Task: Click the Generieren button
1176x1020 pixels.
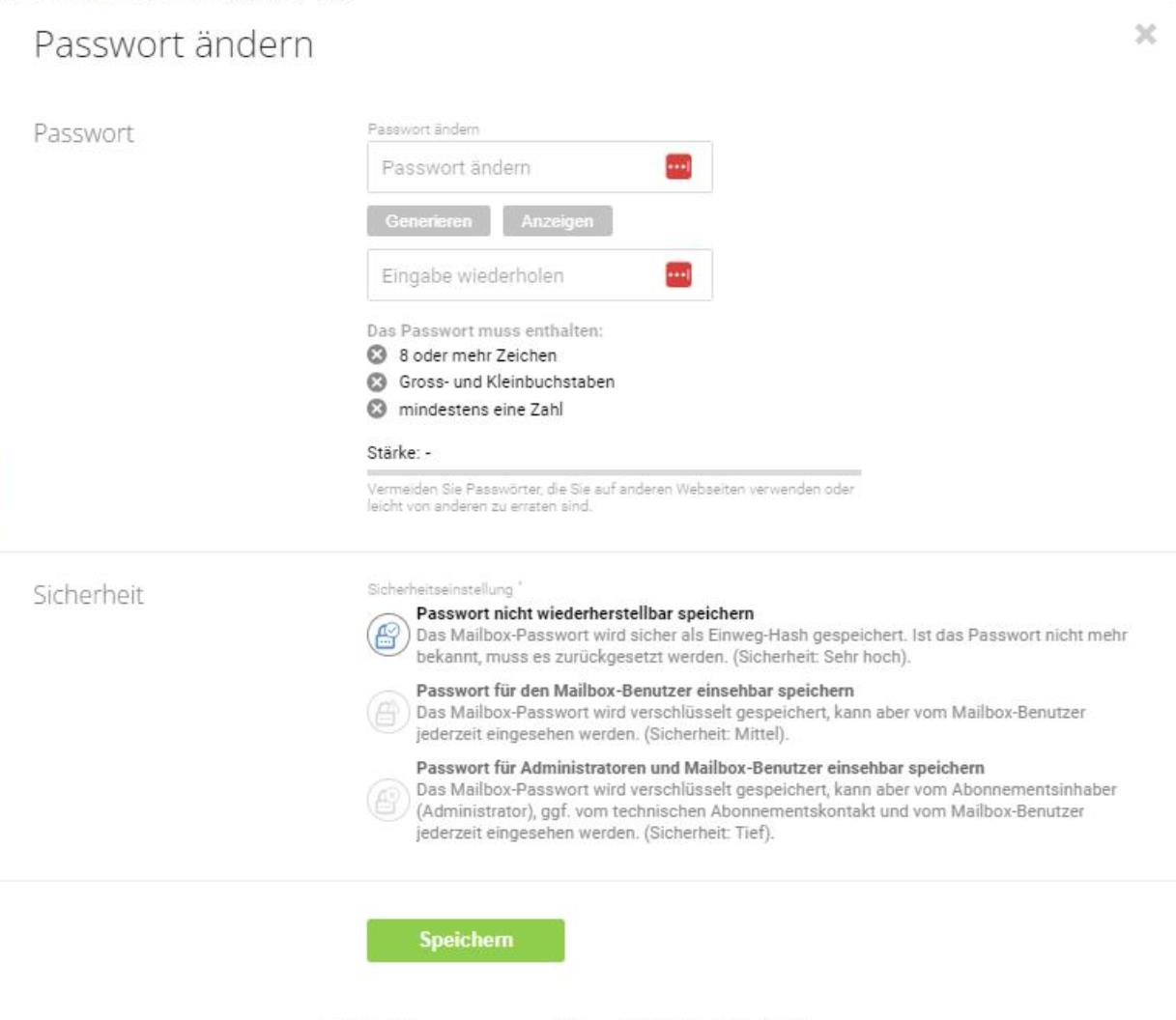Action: coord(428,221)
